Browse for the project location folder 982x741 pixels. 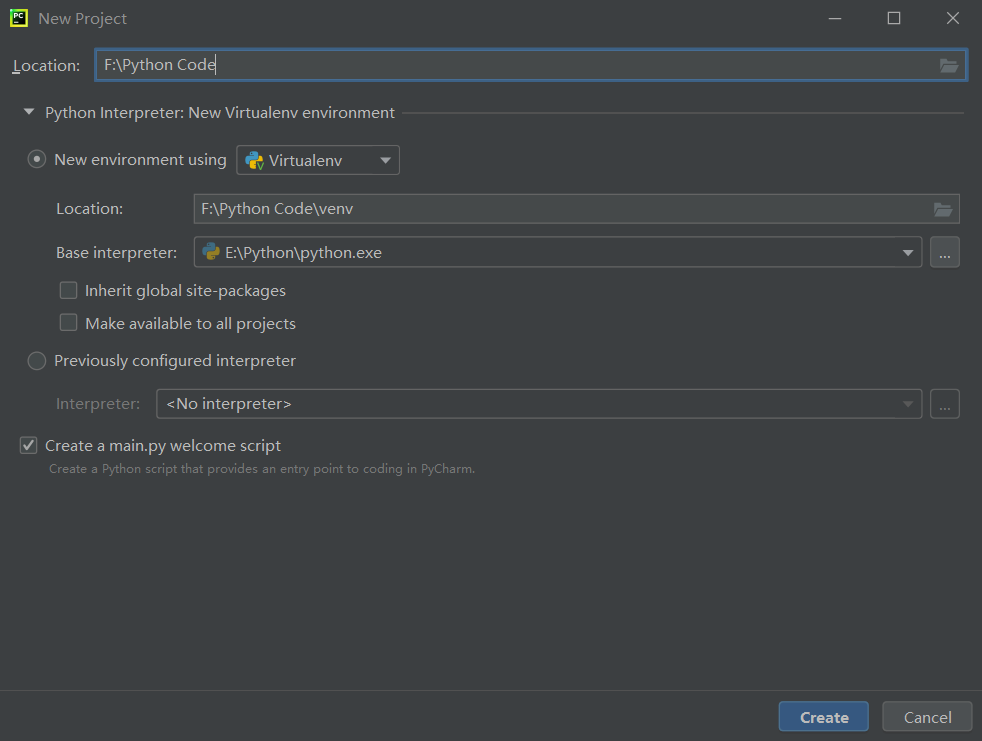(x=949, y=65)
